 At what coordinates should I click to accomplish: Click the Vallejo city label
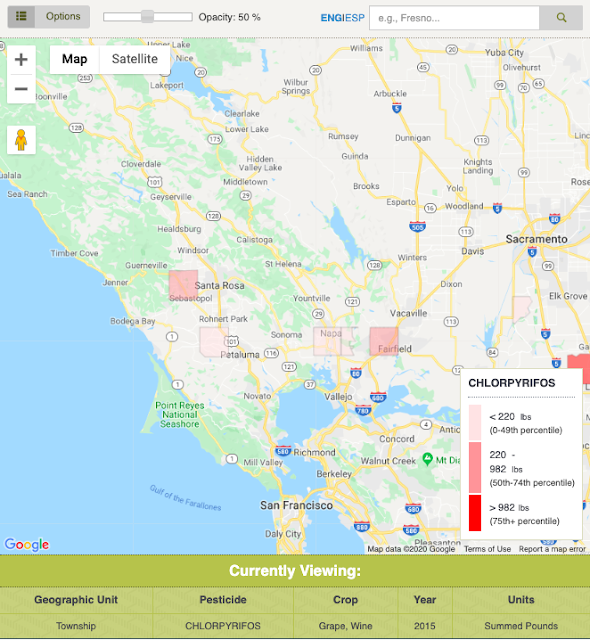pyautogui.click(x=338, y=396)
